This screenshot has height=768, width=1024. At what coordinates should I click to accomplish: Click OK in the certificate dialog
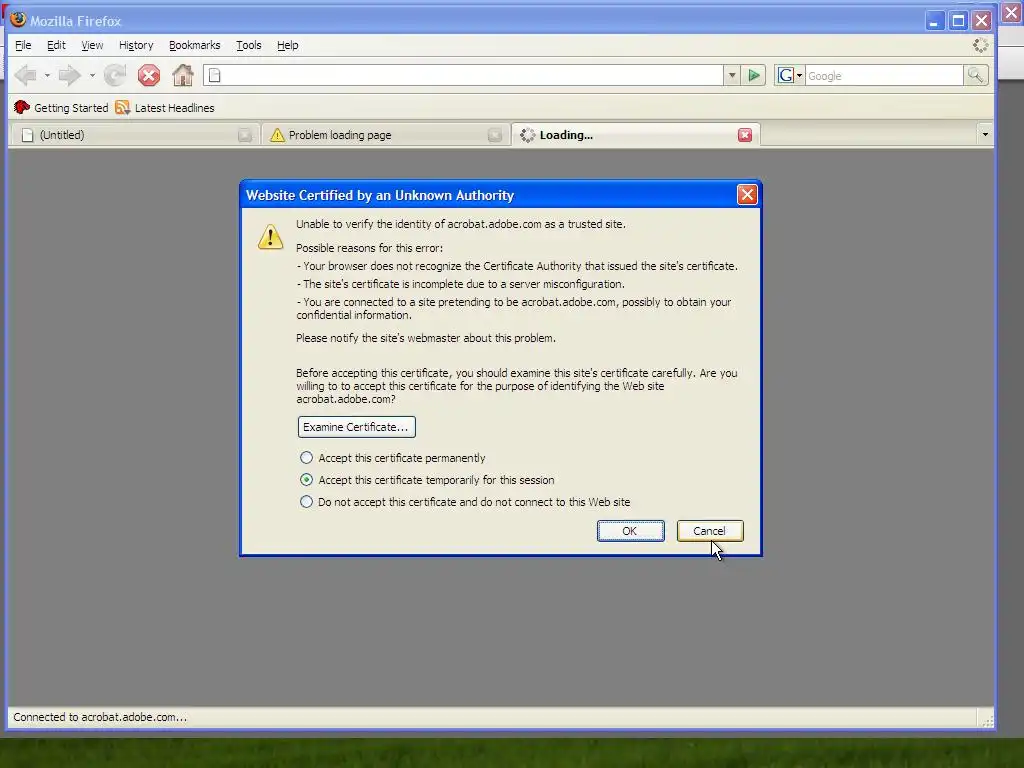[630, 531]
